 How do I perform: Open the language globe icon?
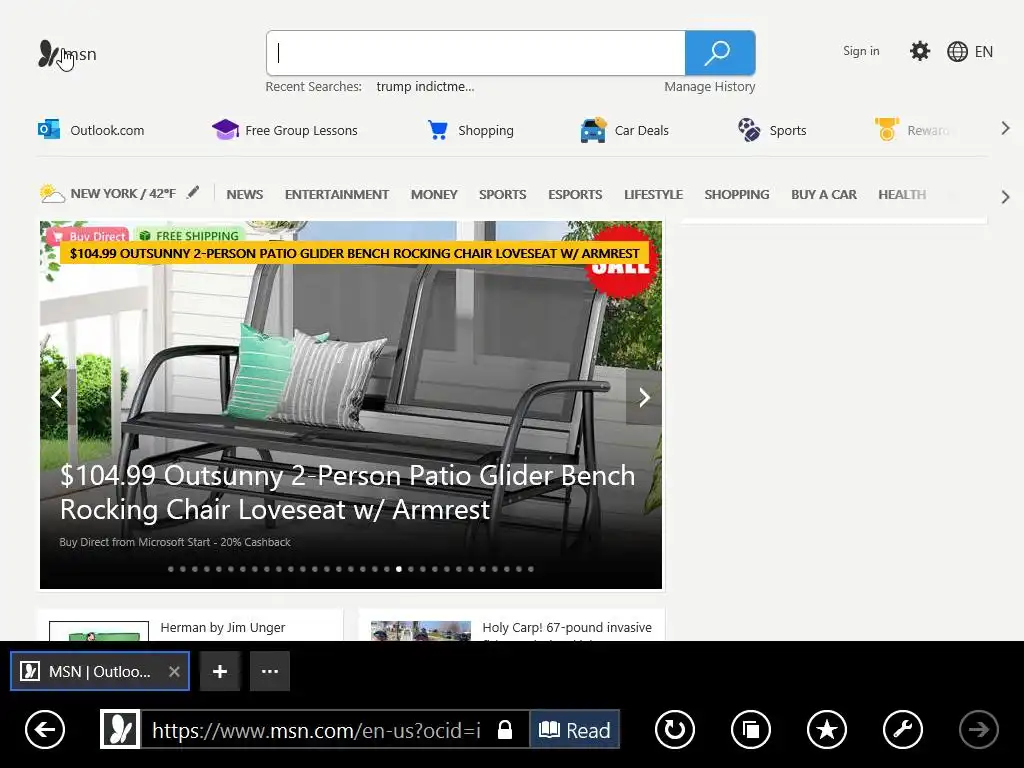pos(957,52)
